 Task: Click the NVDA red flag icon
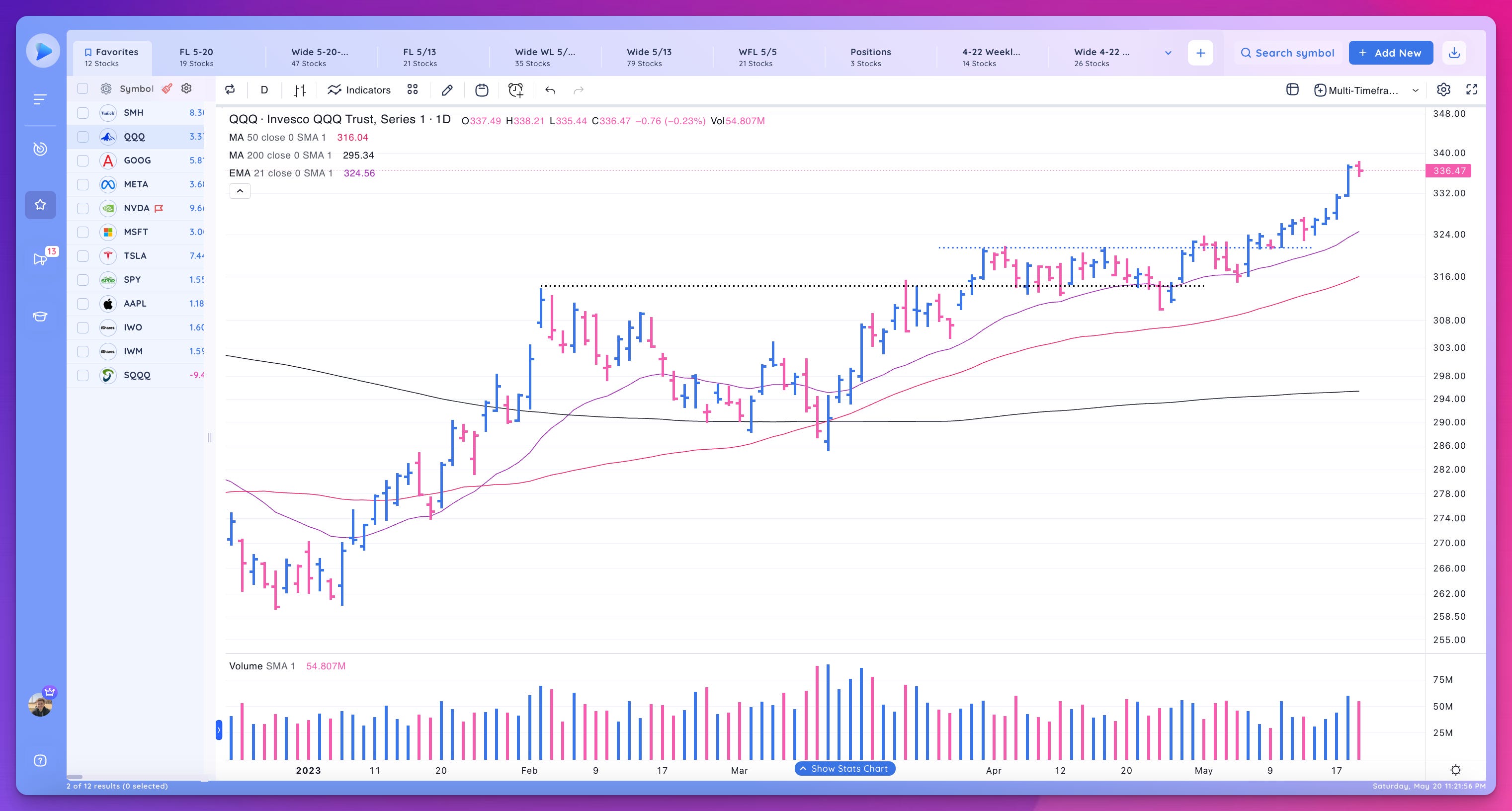(159, 208)
